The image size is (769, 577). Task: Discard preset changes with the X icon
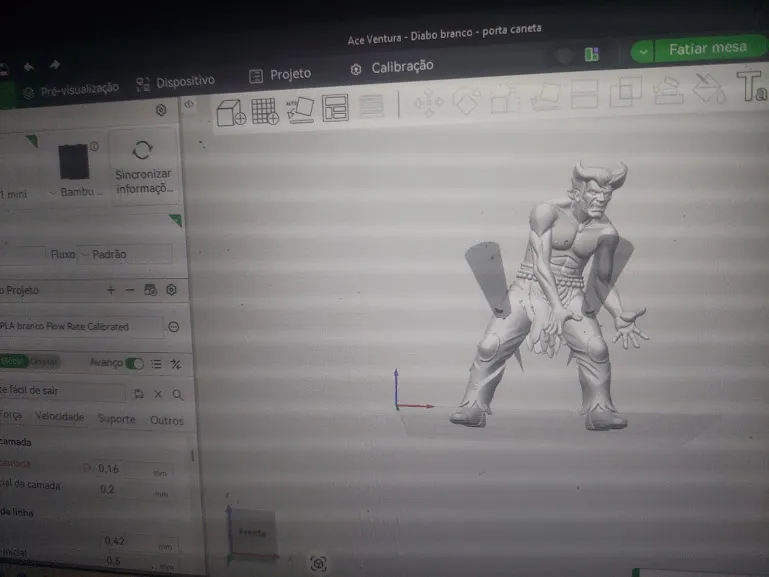click(x=158, y=394)
